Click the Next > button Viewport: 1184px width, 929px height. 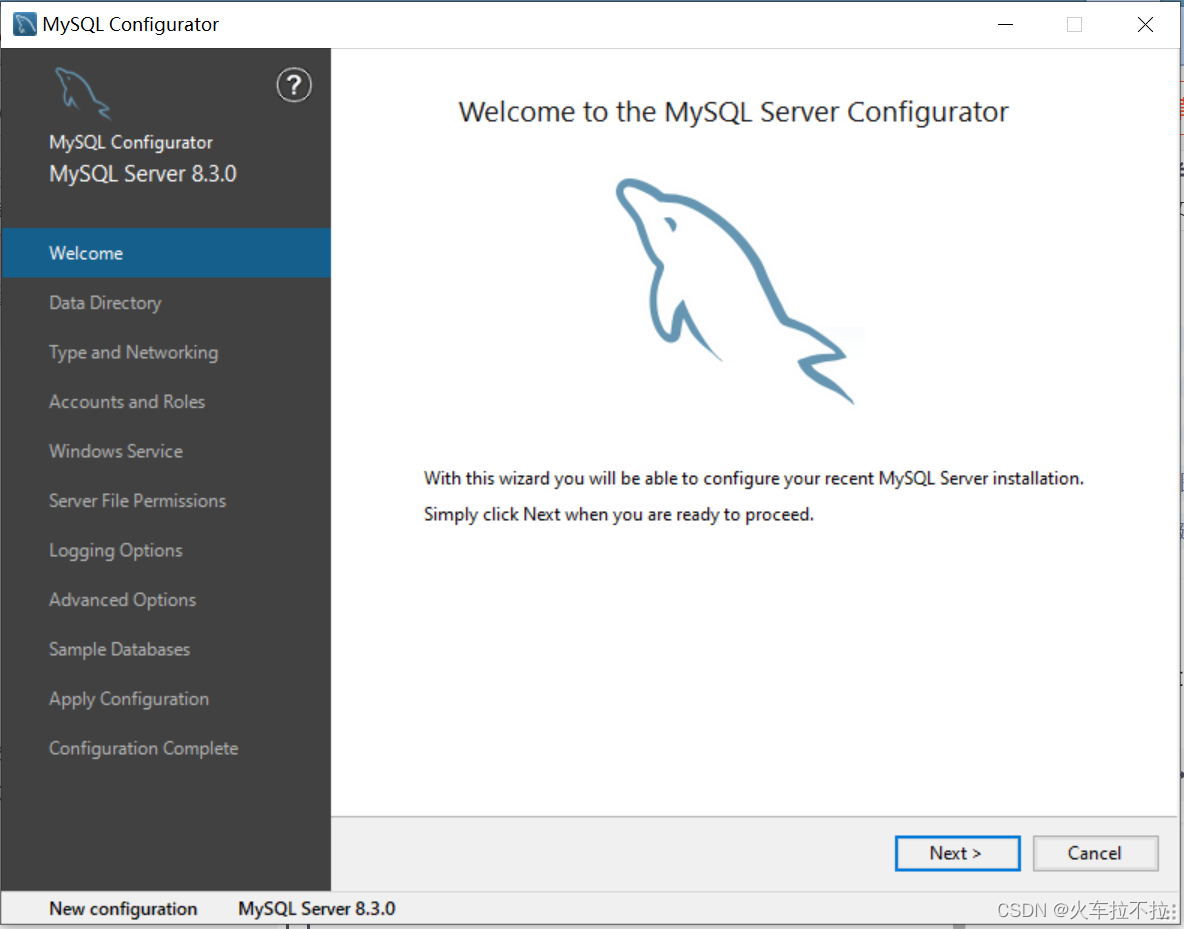(957, 853)
